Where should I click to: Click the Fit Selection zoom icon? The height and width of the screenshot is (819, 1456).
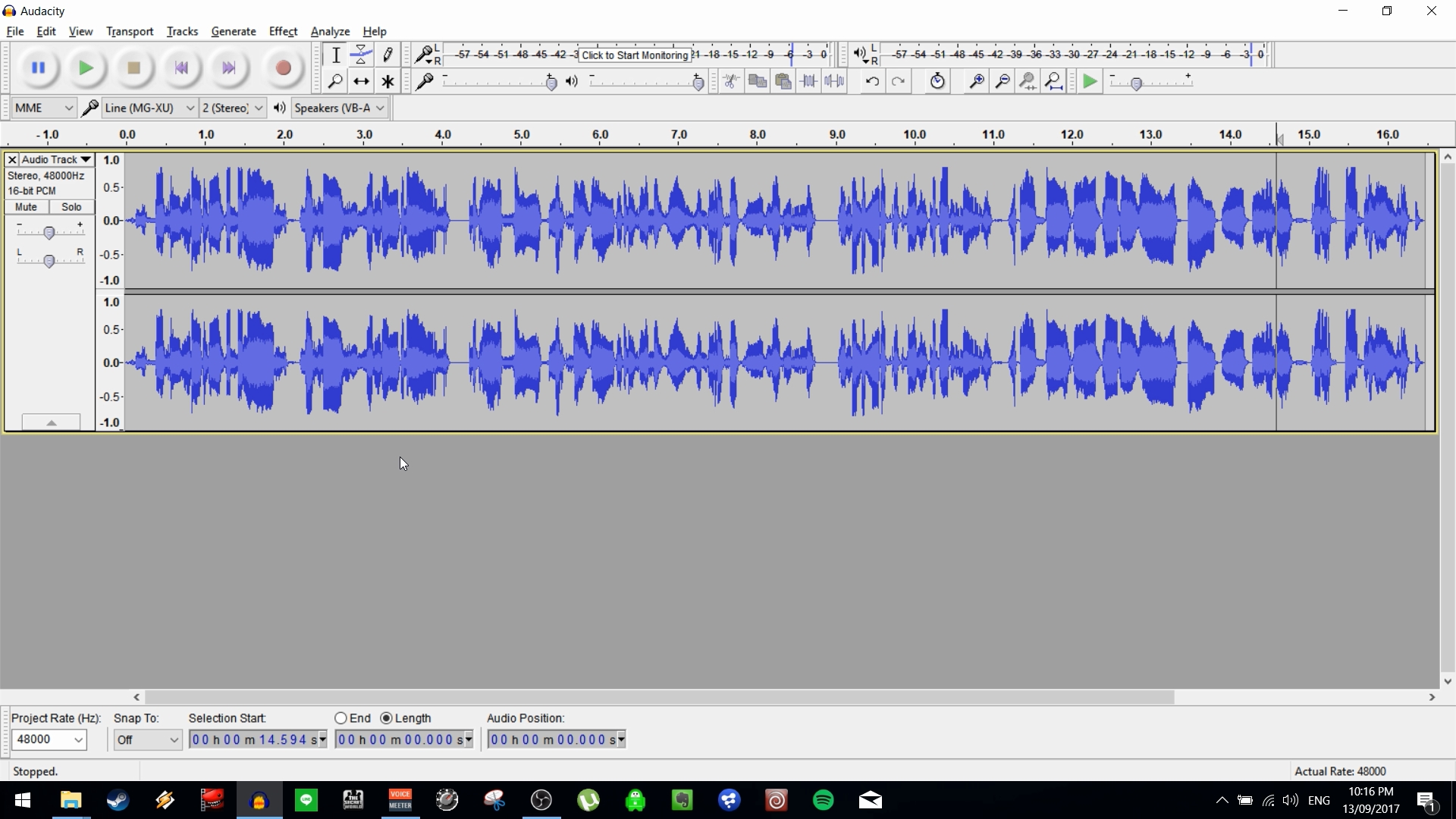click(x=1028, y=81)
